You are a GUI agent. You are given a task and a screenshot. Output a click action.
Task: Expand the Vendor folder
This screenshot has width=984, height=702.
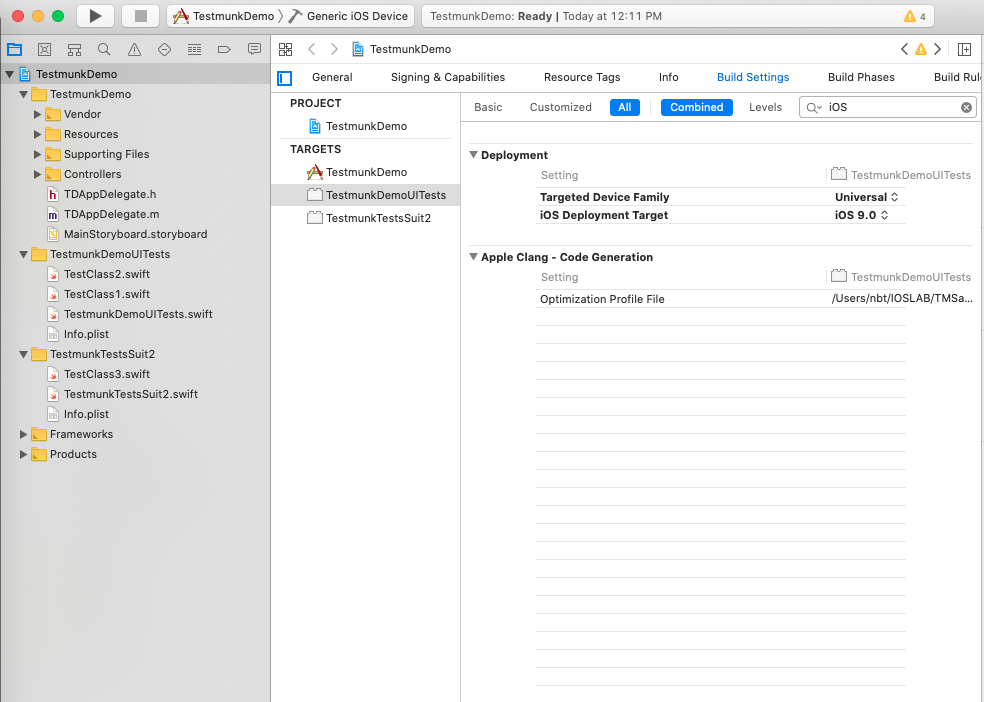37,114
